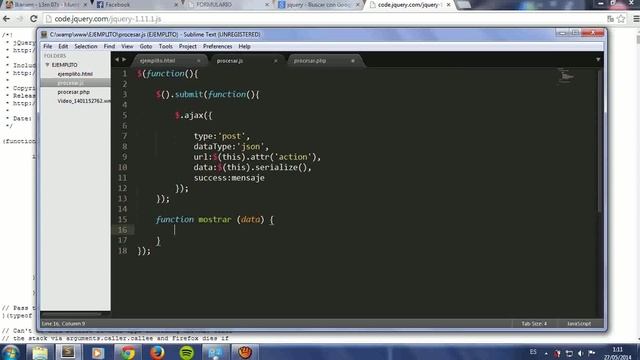The width and height of the screenshot is (640, 360).
Task: Open the Video_1401152762 file in sidebar
Action: 84,101
